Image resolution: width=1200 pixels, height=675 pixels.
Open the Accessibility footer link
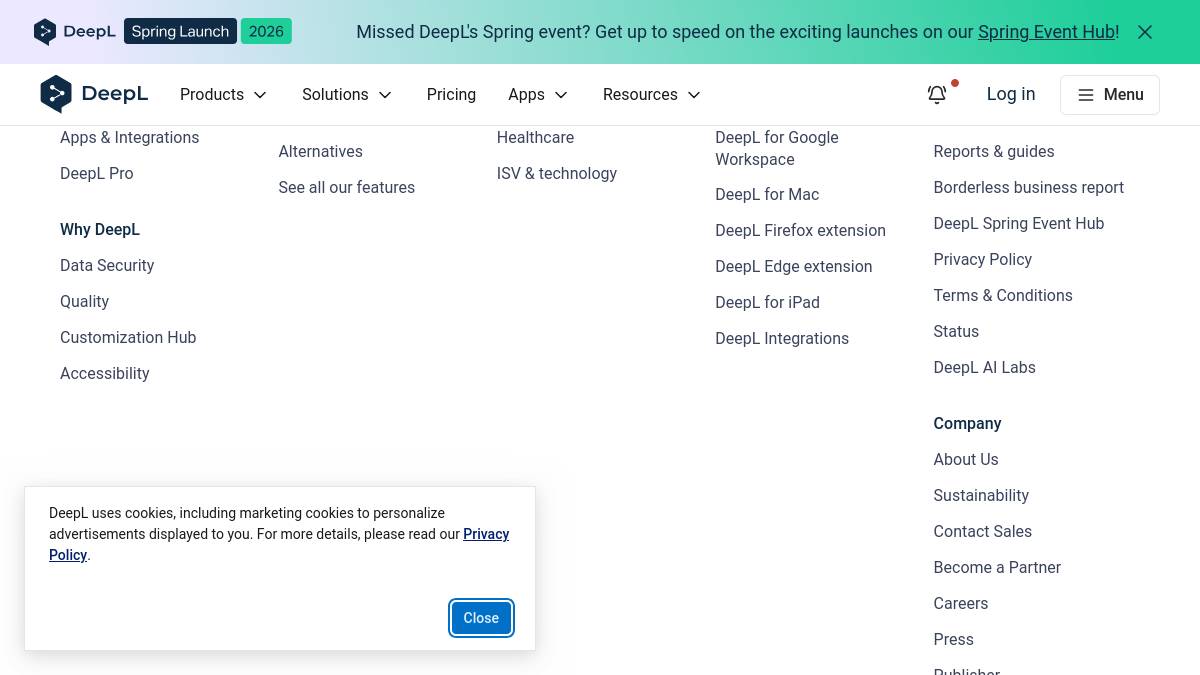(104, 373)
